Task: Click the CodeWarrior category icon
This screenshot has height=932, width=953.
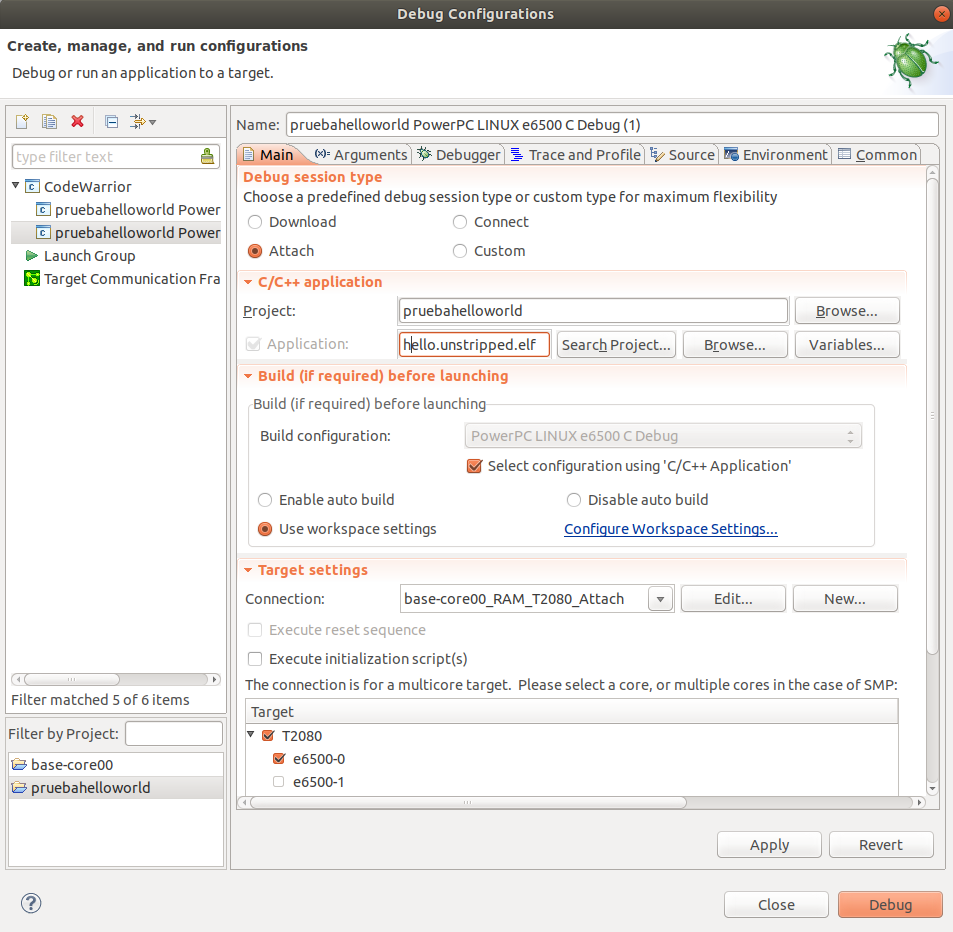Action: pyautogui.click(x=32, y=187)
